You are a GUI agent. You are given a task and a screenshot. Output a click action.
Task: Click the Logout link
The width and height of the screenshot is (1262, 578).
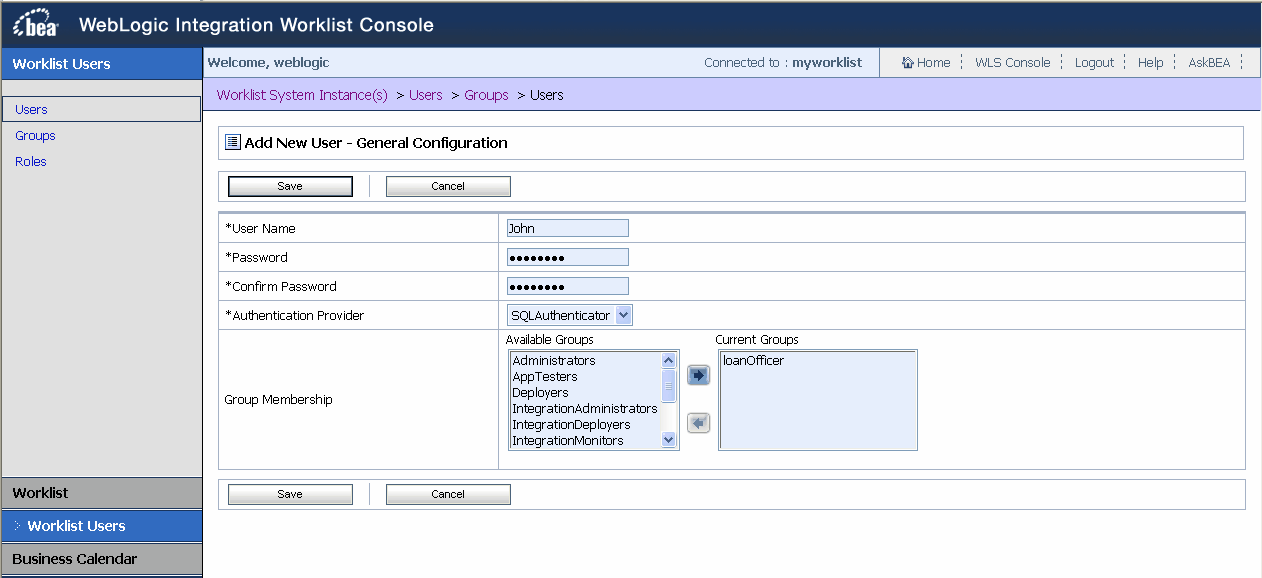coord(1094,62)
